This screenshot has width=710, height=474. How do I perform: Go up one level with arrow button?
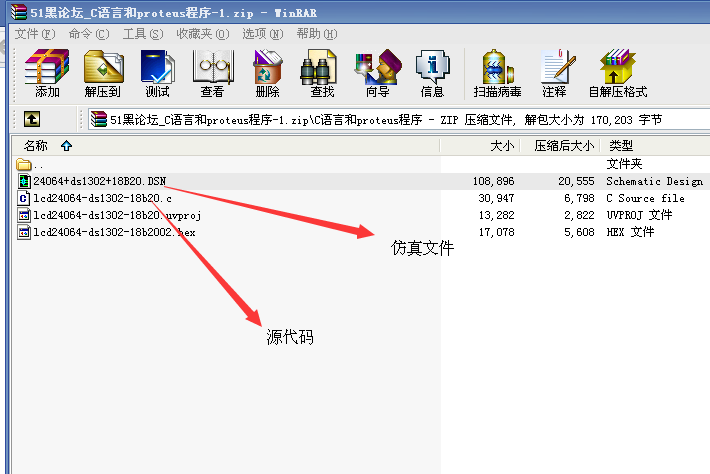click(32, 120)
